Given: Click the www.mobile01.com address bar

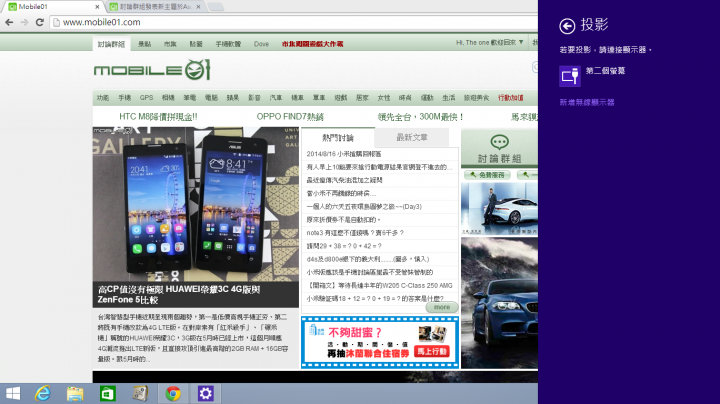Looking at the screenshot, I should point(294,22).
